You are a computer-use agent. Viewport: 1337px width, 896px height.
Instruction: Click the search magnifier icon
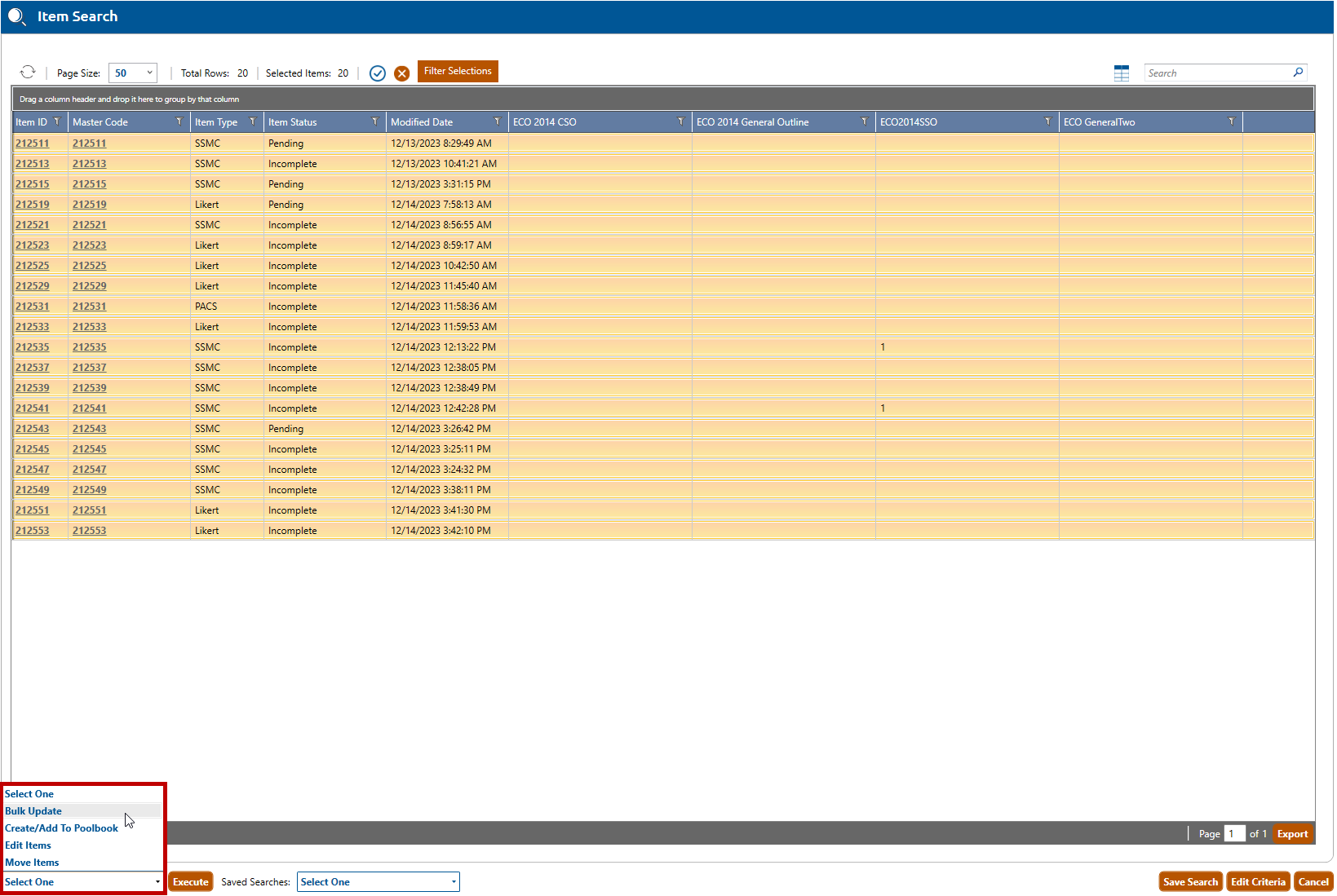[1298, 73]
